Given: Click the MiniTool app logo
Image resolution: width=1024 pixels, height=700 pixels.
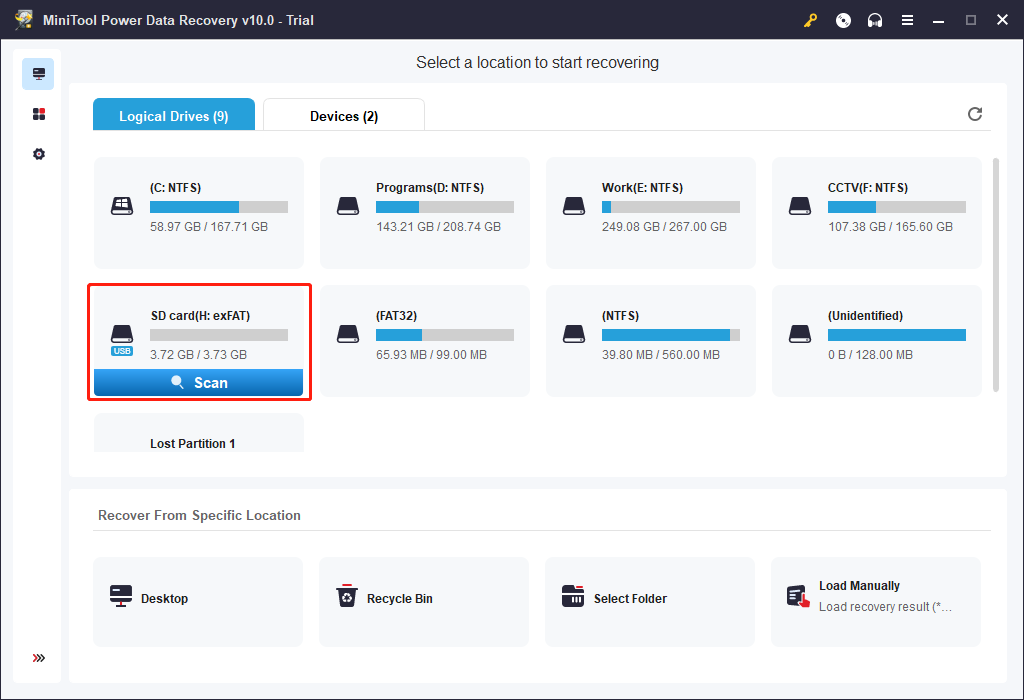Looking at the screenshot, I should pyautogui.click(x=24, y=20).
